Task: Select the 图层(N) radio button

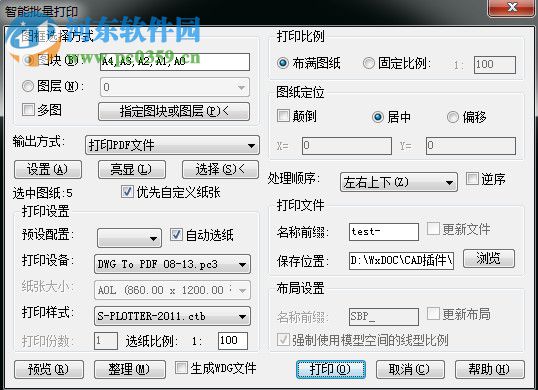Action: (28, 86)
